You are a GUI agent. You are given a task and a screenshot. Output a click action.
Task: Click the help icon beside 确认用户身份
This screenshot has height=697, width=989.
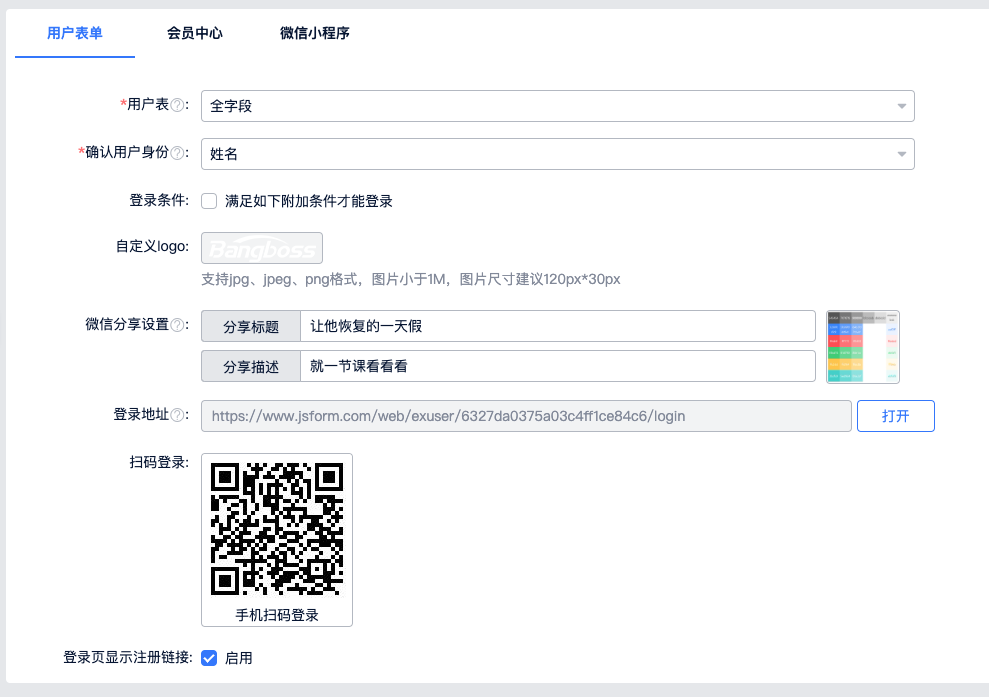tap(177, 153)
